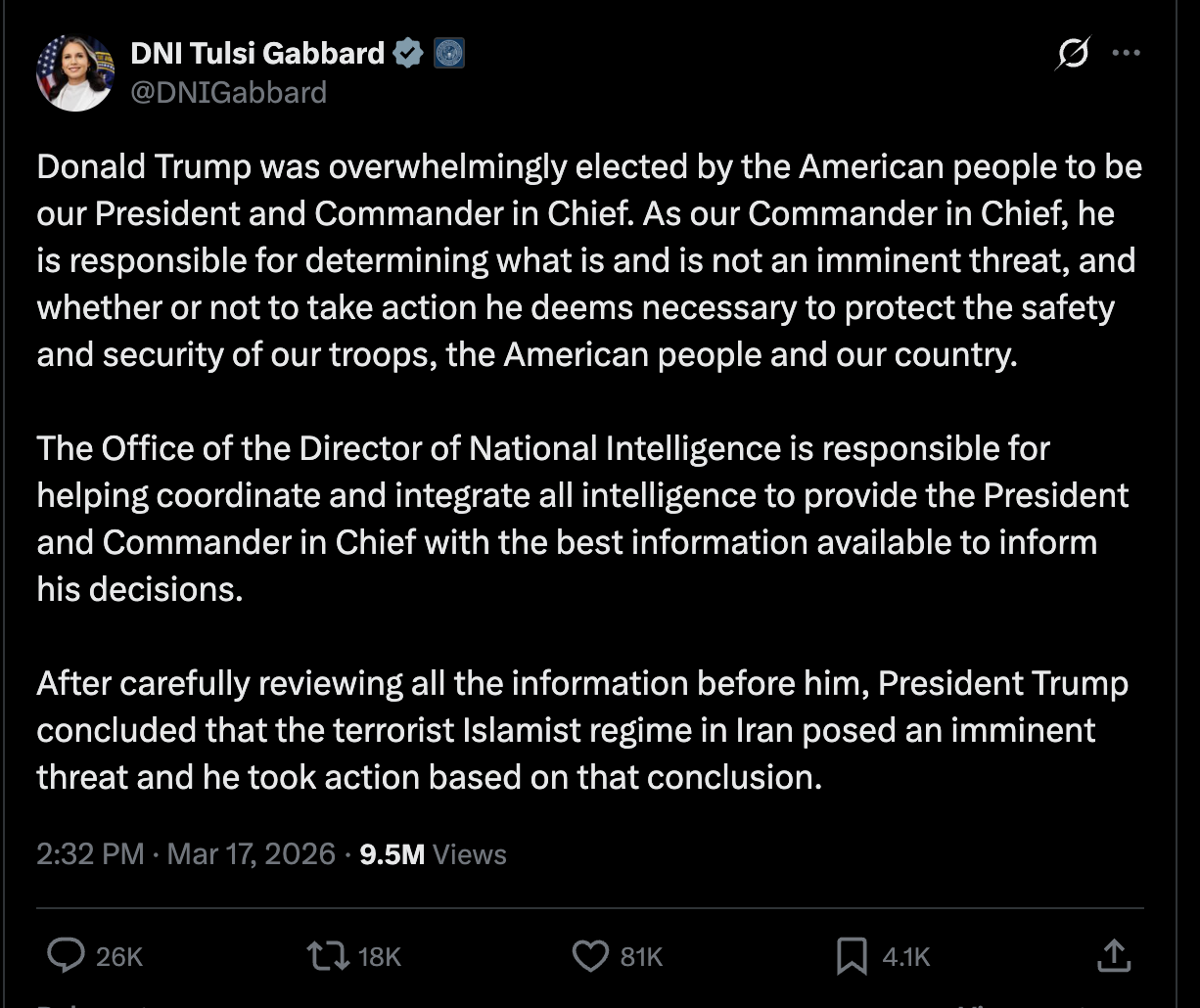Click the Like heart icon

click(x=592, y=956)
